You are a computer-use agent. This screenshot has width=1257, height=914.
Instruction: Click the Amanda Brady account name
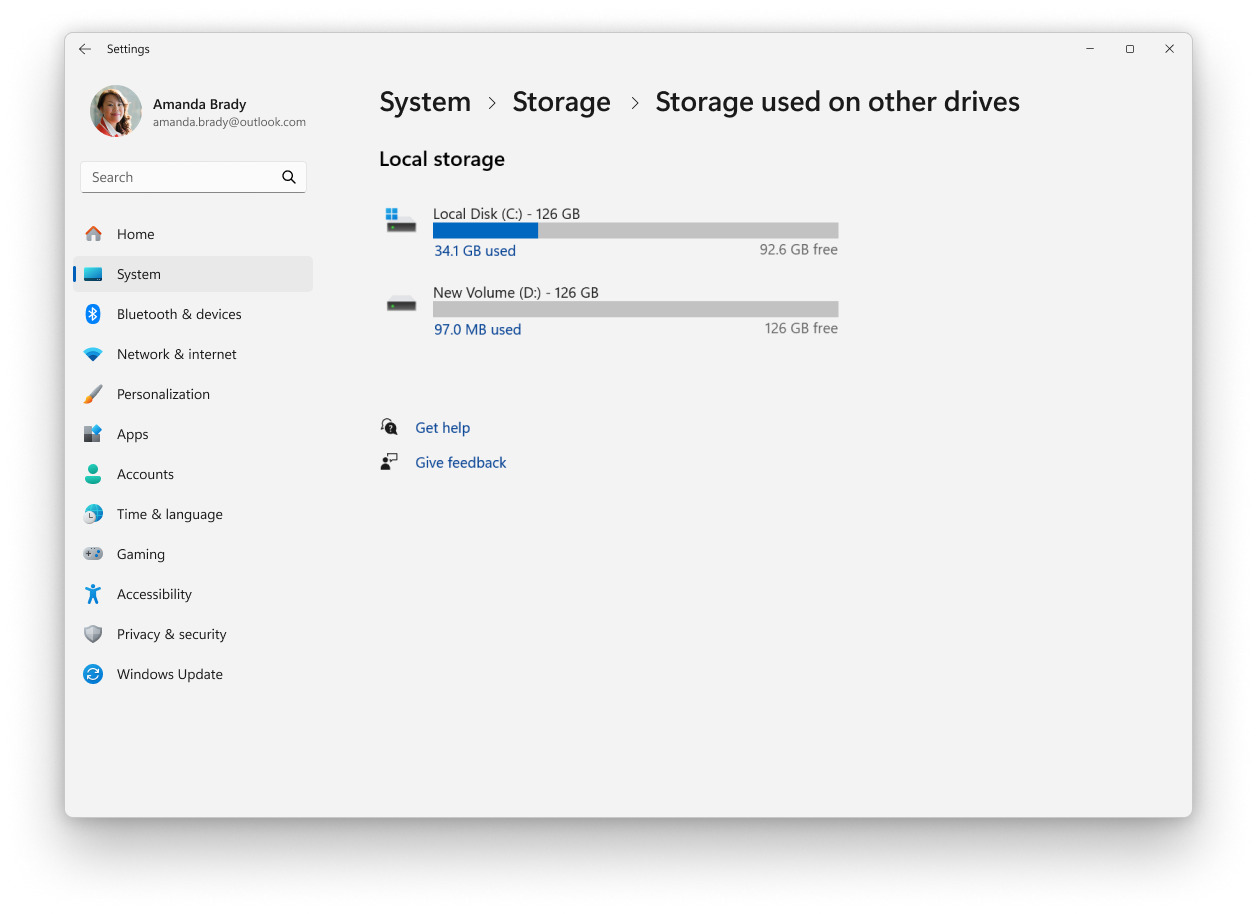(x=199, y=104)
